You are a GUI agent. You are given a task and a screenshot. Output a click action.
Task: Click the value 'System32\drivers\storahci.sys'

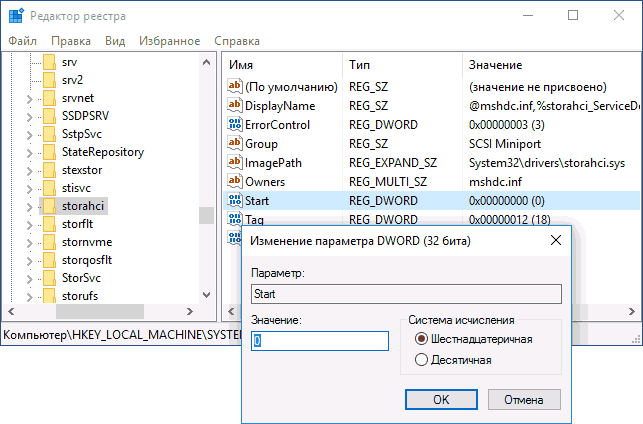click(x=547, y=163)
